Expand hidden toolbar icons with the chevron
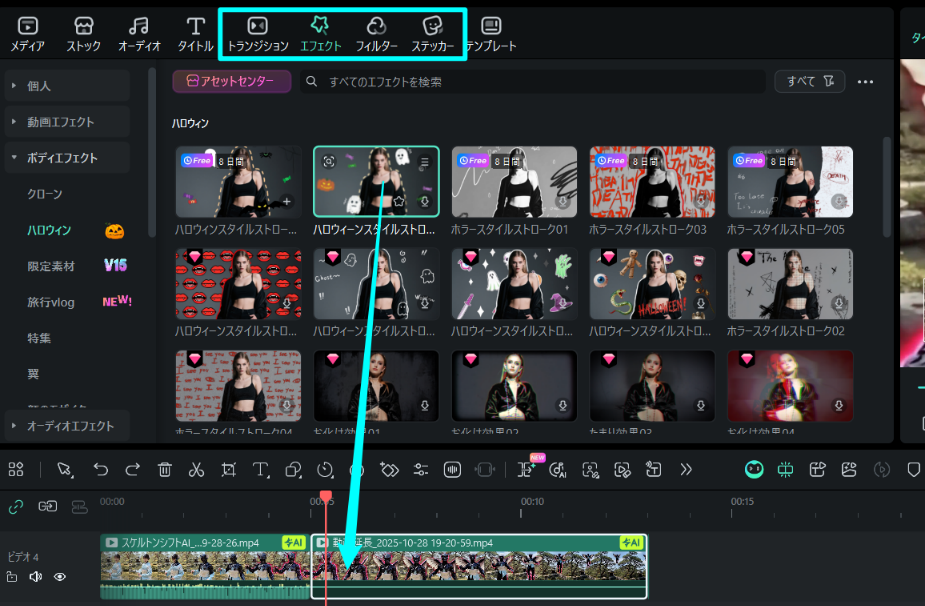This screenshot has height=606, width=925. click(x=685, y=468)
